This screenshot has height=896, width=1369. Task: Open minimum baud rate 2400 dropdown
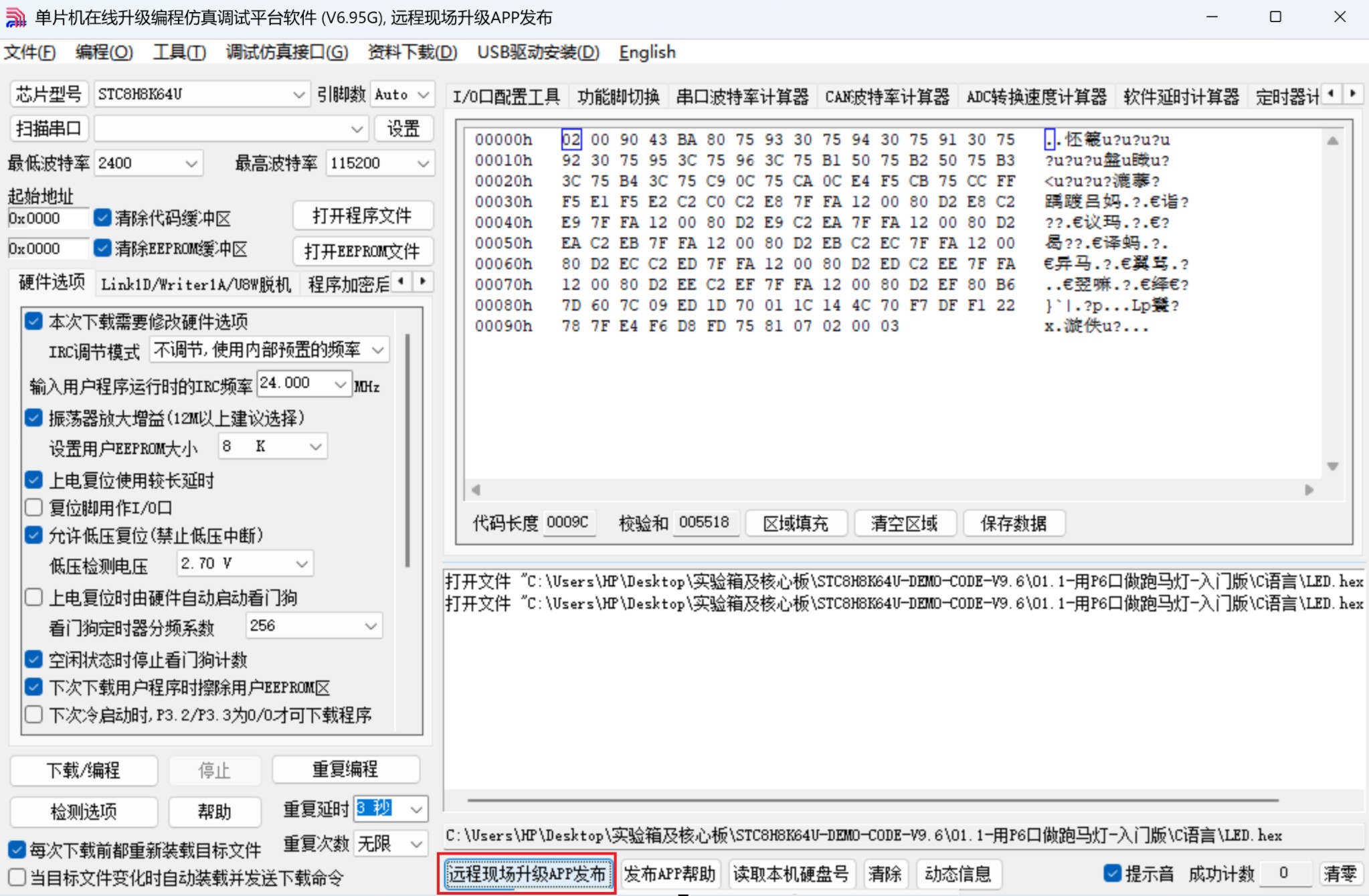pos(148,163)
